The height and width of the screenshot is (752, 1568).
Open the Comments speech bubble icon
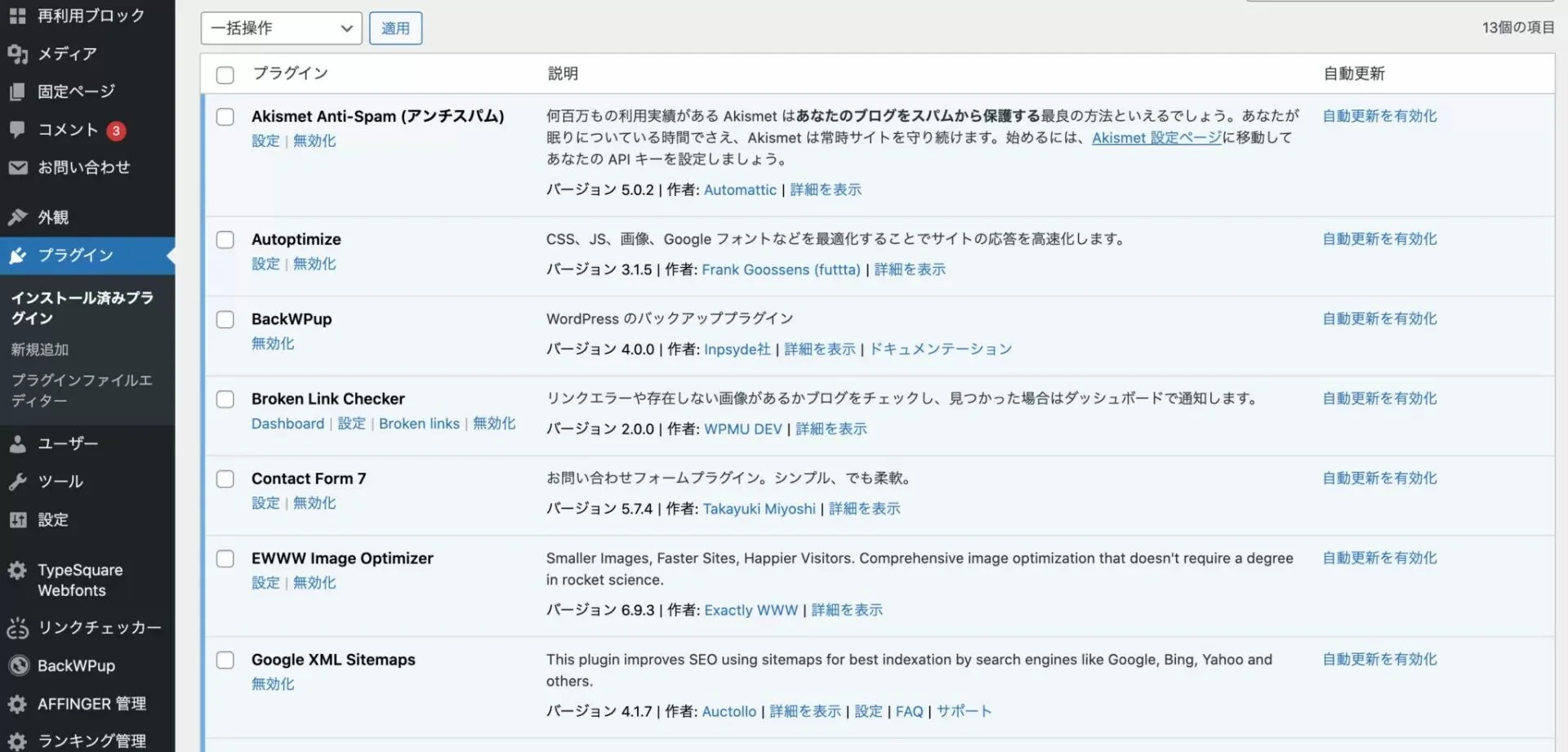pyautogui.click(x=17, y=130)
